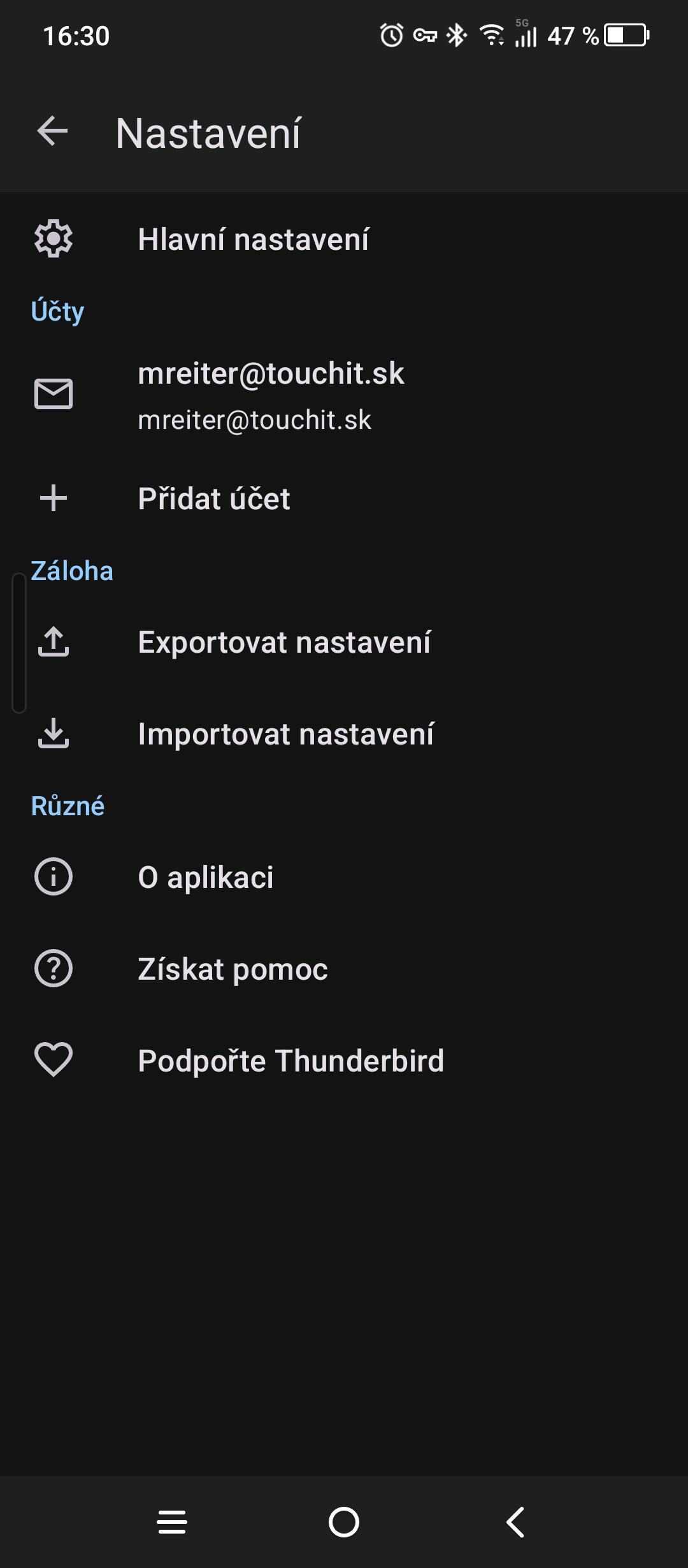The height and width of the screenshot is (1568, 688).
Task: Open the mreiter@touchit.sk account settings
Action: (271, 395)
